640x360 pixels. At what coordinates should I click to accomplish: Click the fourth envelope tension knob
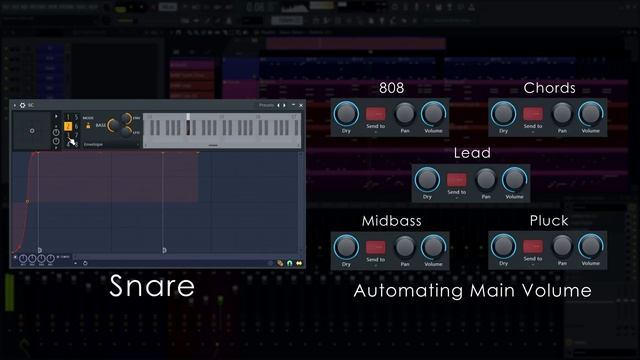51,258
